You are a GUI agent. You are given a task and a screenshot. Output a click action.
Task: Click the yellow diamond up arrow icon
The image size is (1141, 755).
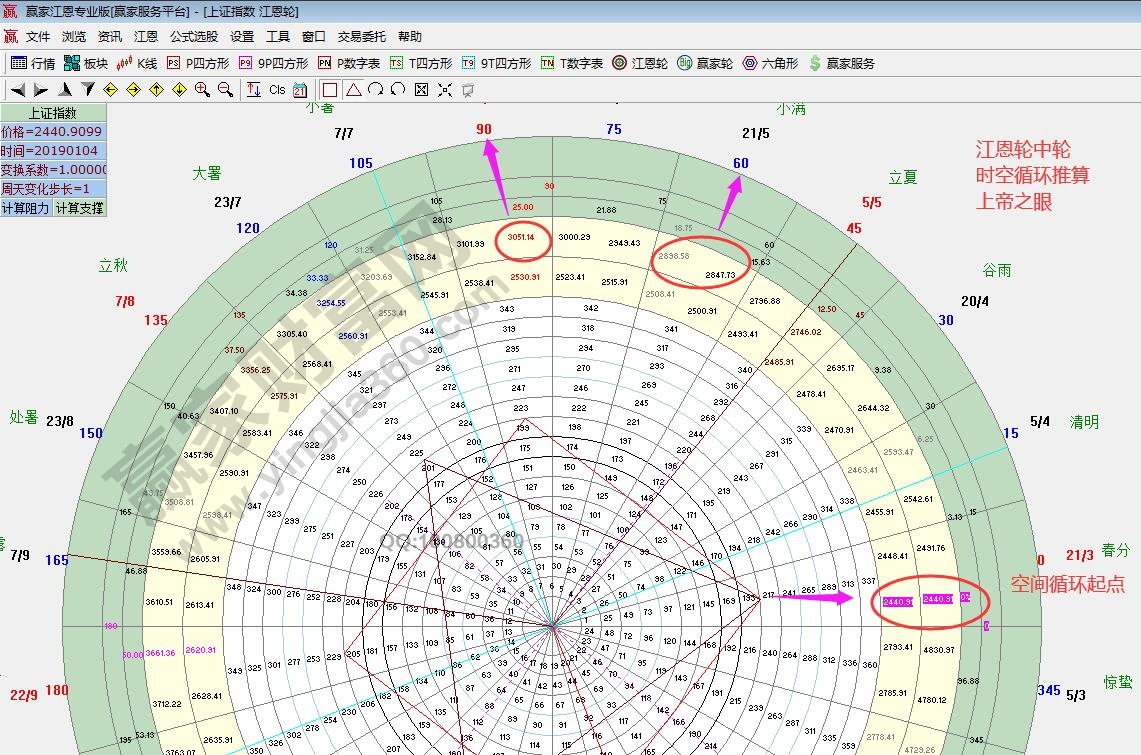156,89
